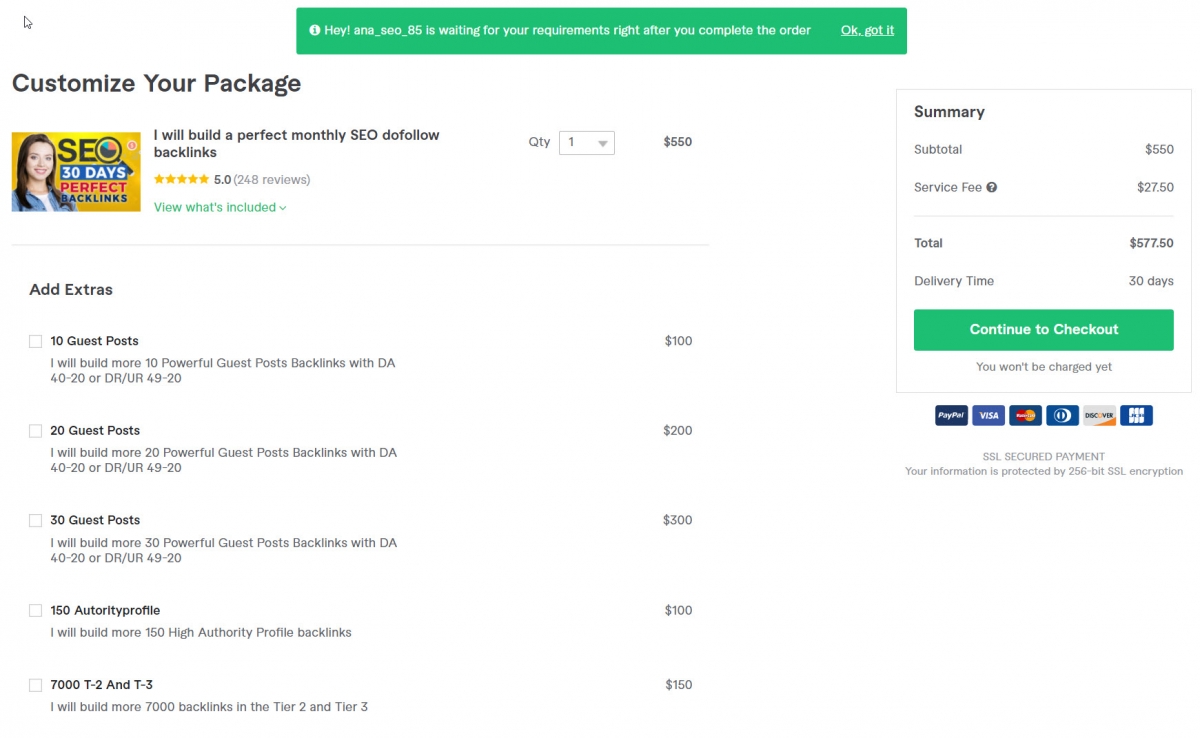Click the Diners Club card icon
This screenshot has height=738, width=1200.
coord(1062,415)
